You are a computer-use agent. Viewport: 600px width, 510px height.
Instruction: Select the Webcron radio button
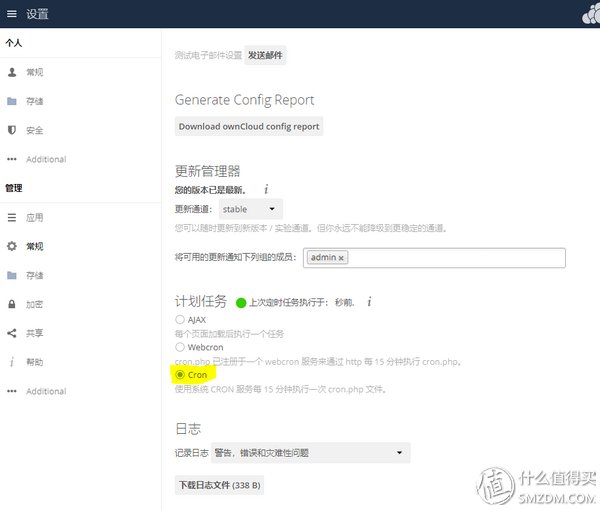pos(180,347)
